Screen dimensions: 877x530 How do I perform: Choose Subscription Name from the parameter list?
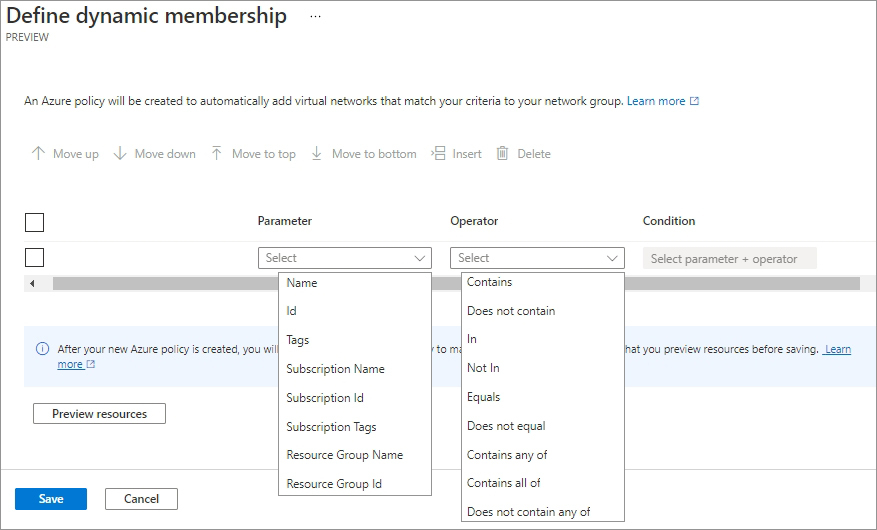[x=335, y=369]
